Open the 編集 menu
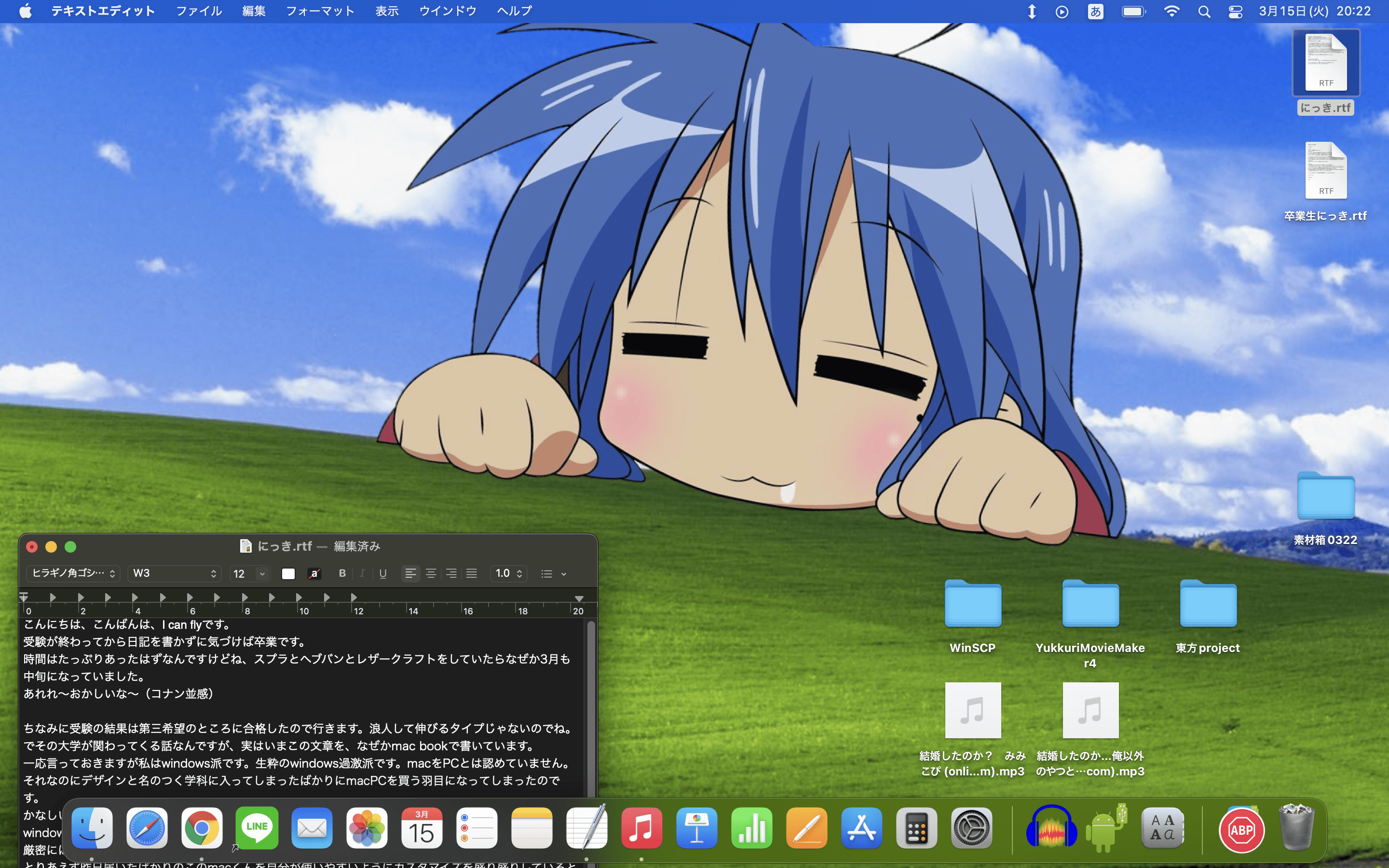This screenshot has height=868, width=1389. (x=254, y=11)
